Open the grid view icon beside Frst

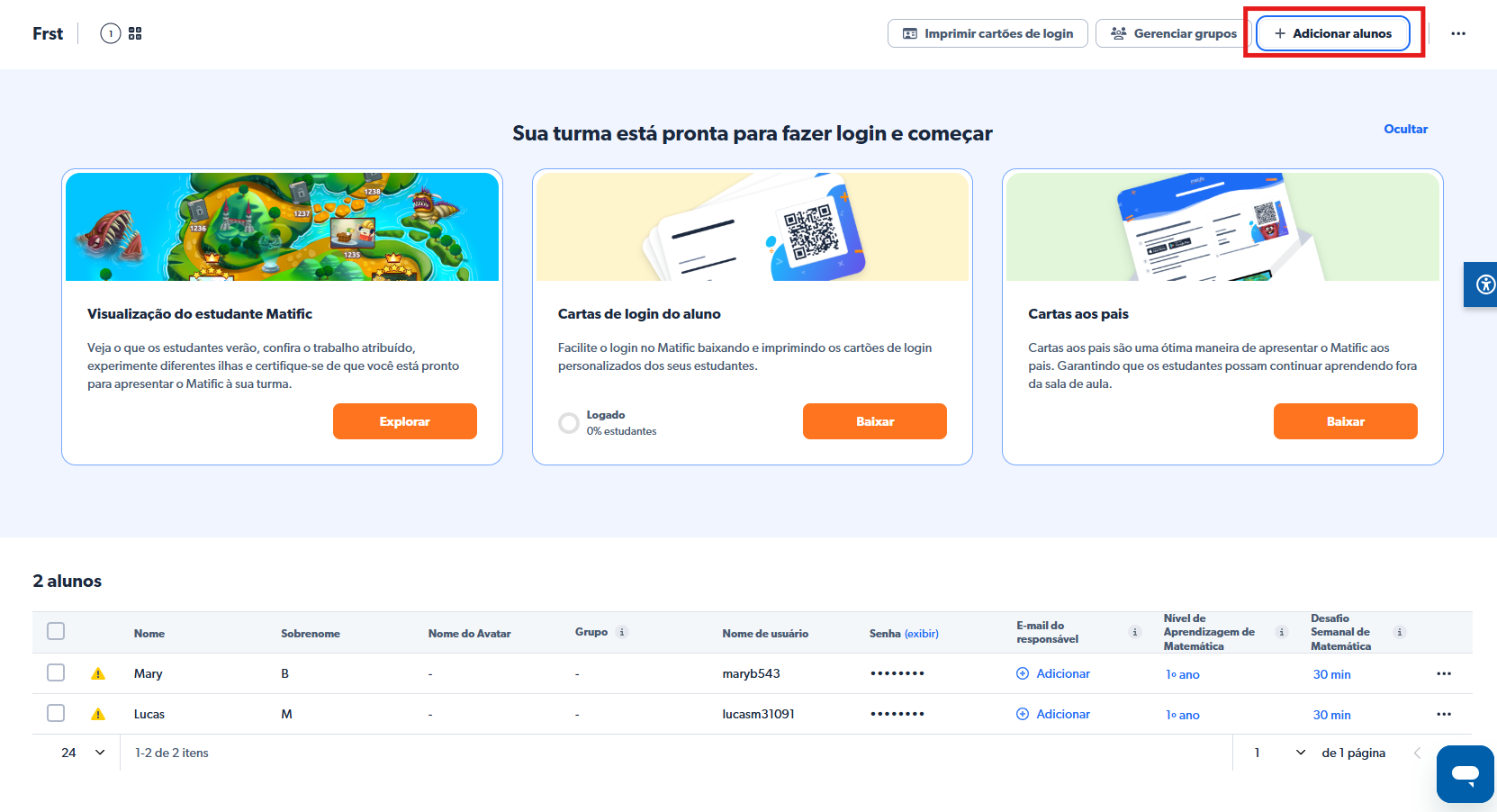[135, 33]
